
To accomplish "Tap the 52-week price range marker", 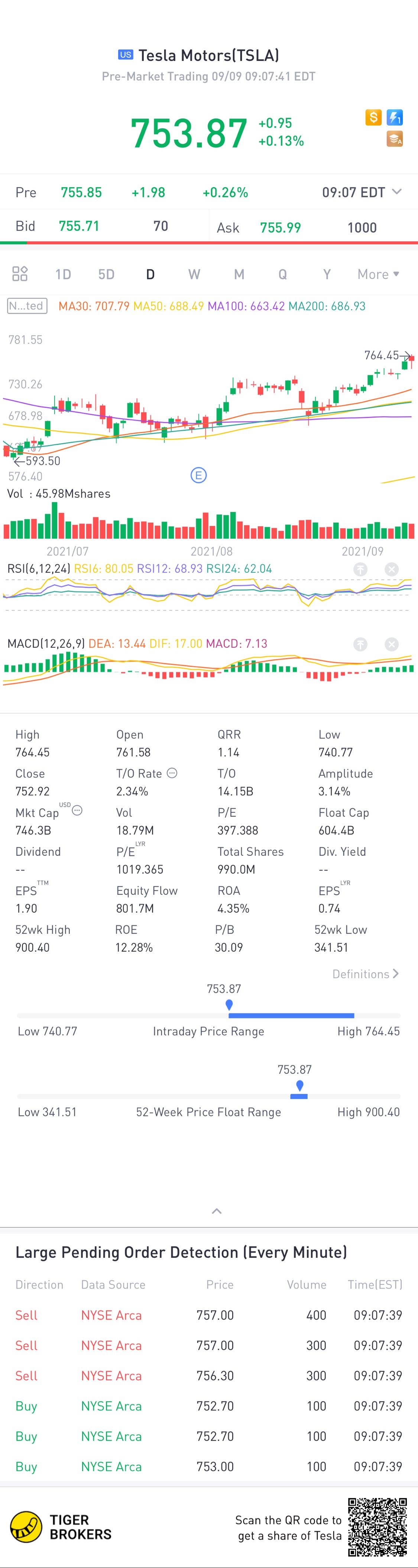I will click(x=299, y=1086).
